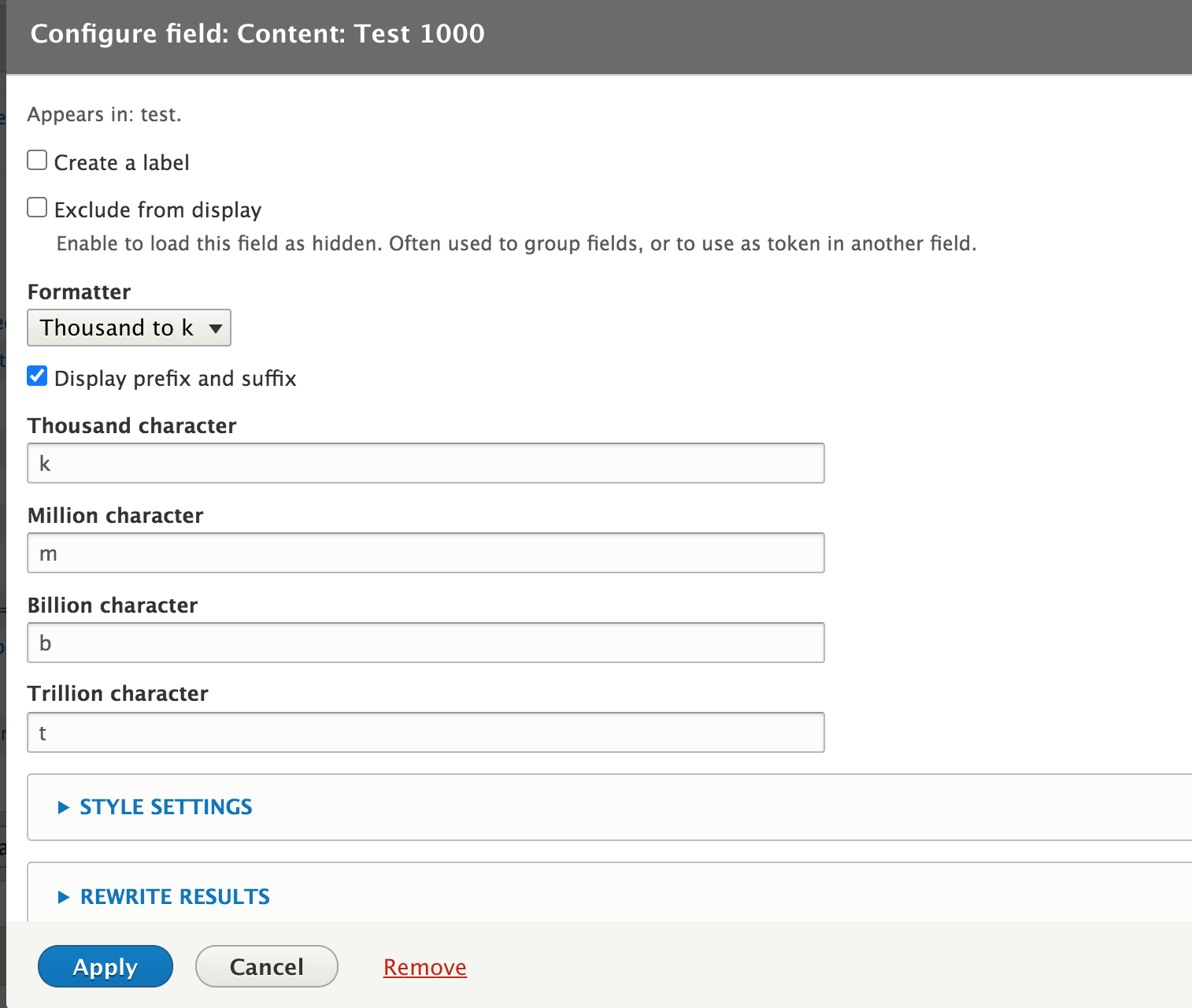1192x1008 pixels.
Task: Expand the REWRITE RESULTS section
Action: (x=174, y=896)
